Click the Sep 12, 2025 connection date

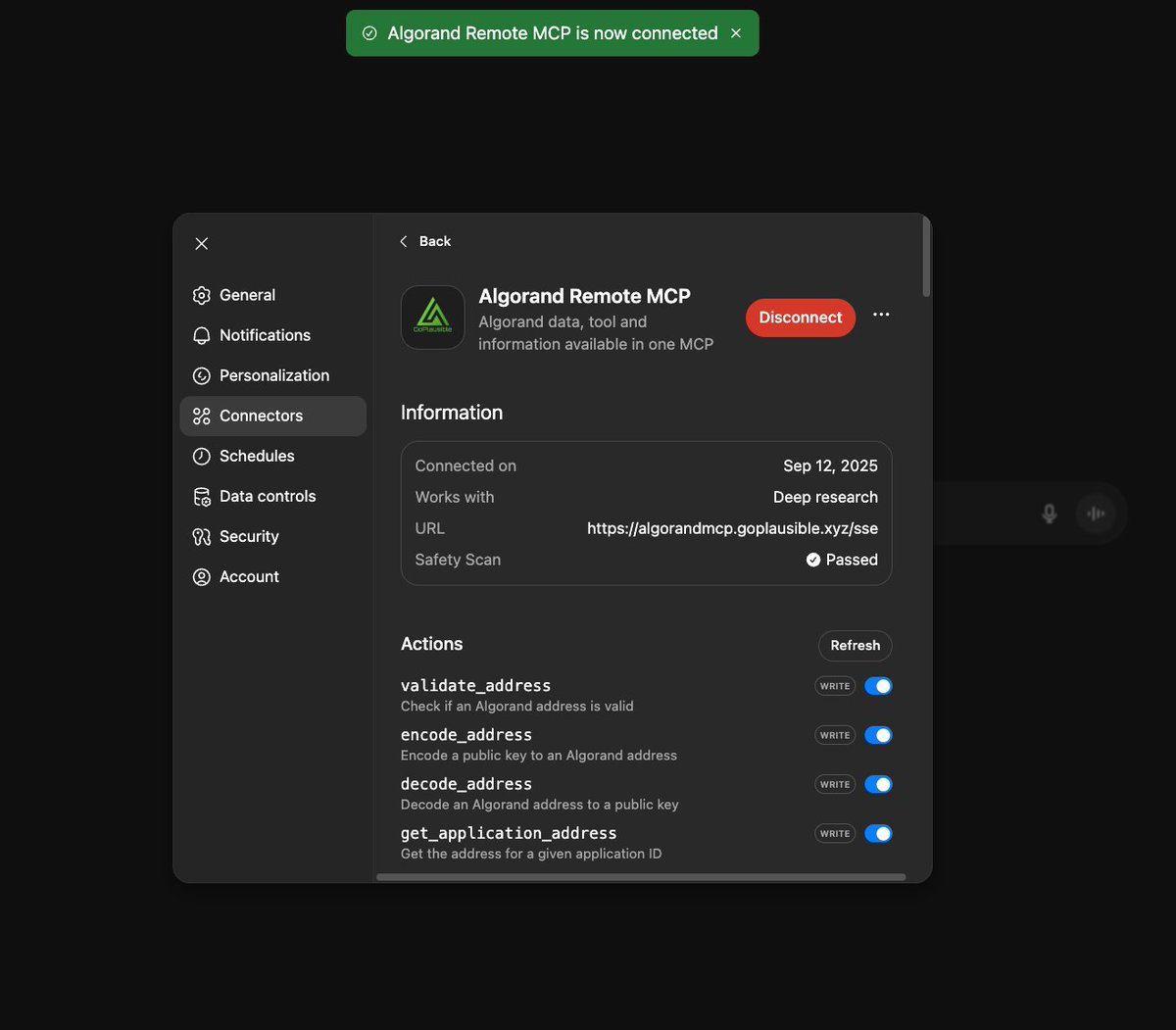point(830,466)
